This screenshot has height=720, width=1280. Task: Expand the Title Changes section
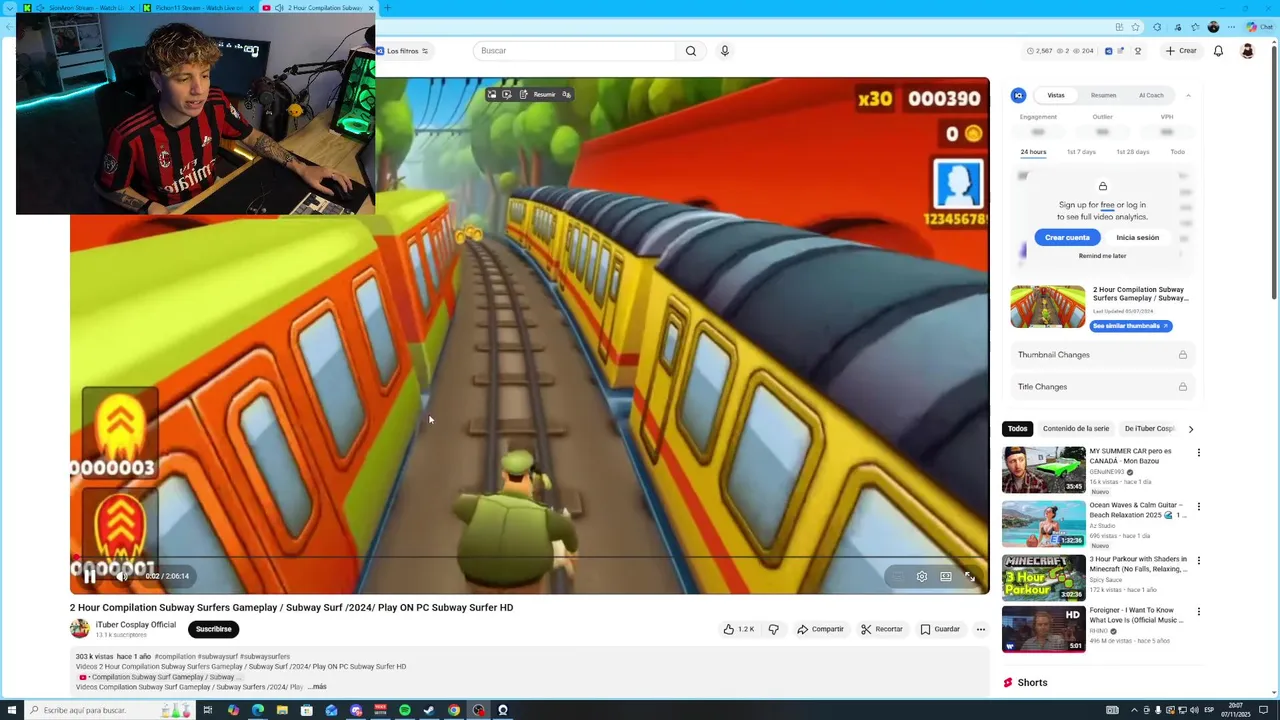click(1102, 387)
